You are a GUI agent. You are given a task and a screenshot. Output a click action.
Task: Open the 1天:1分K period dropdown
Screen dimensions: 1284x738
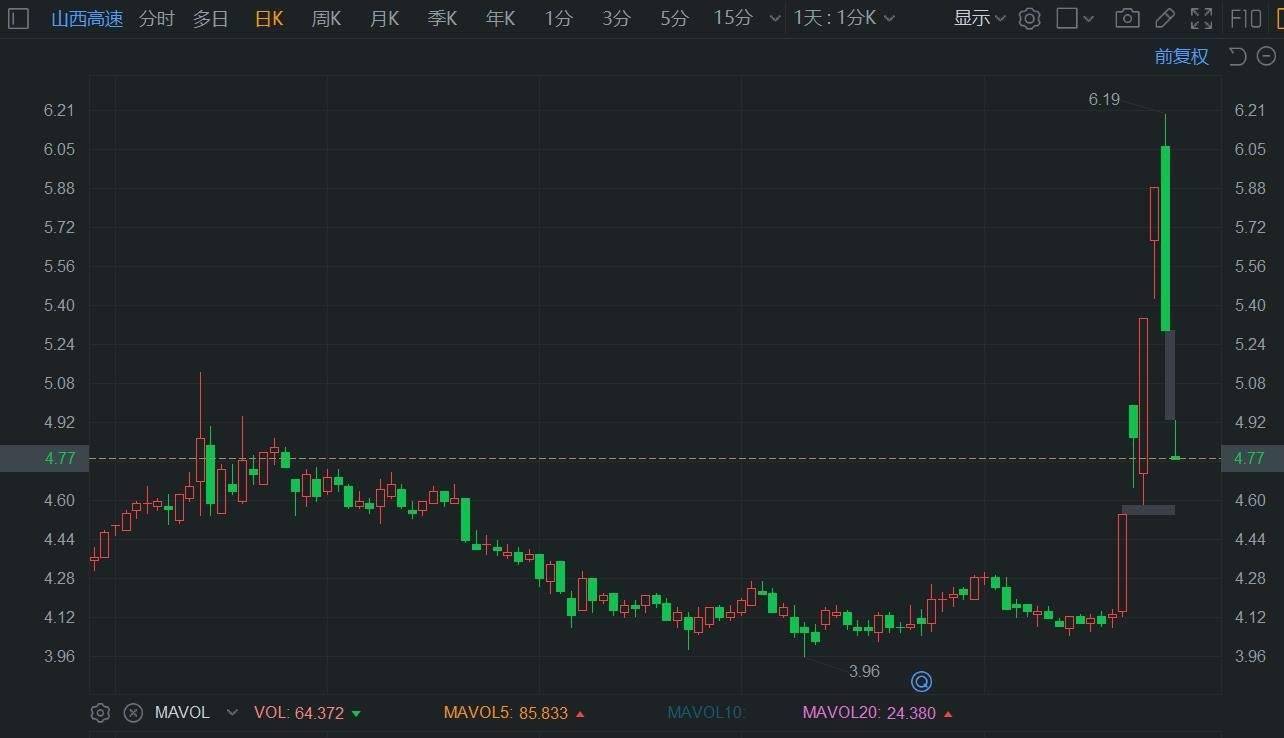click(844, 18)
